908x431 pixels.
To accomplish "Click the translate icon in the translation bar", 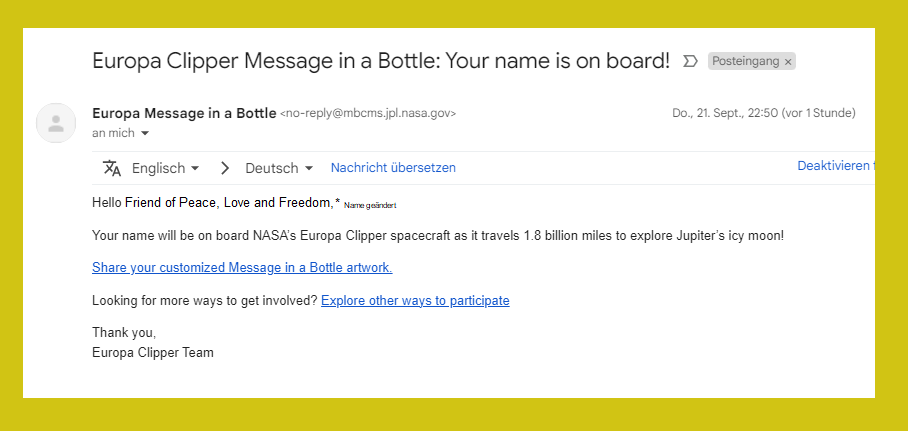I will 112,168.
